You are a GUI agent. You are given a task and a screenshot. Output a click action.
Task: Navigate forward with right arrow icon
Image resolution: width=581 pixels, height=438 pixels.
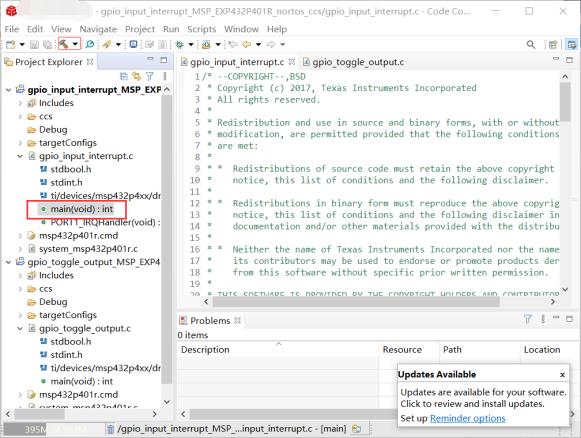click(271, 44)
